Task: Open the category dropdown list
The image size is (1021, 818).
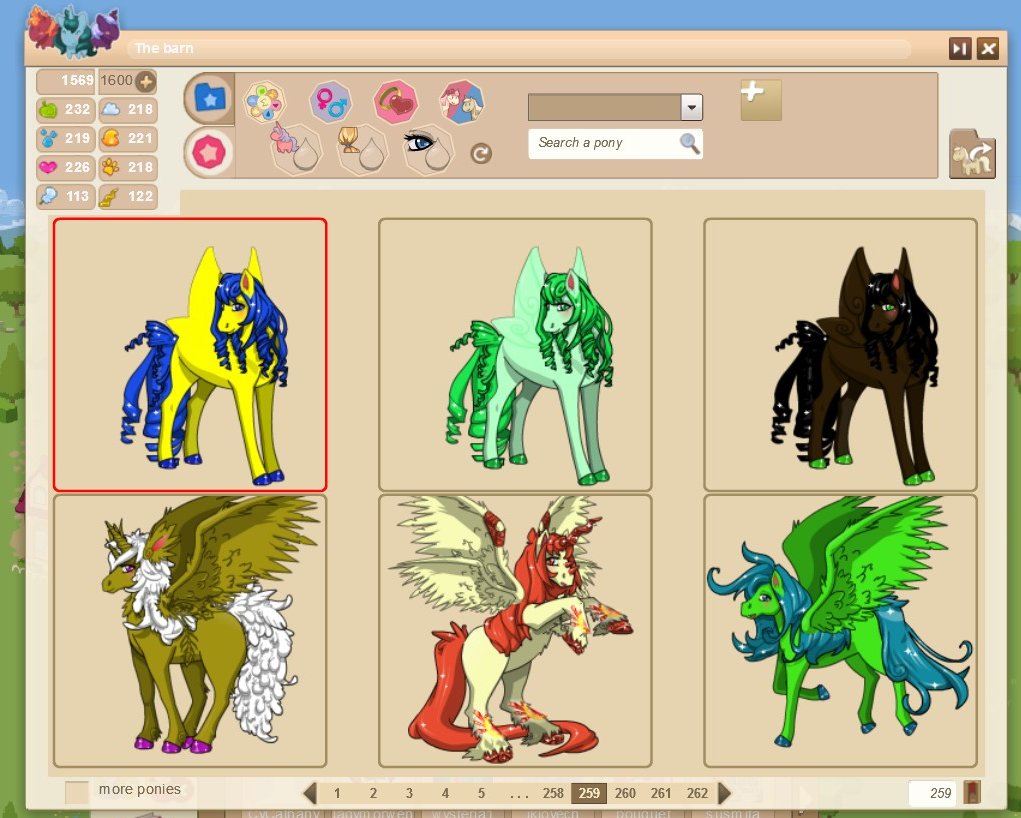Action: (x=692, y=107)
